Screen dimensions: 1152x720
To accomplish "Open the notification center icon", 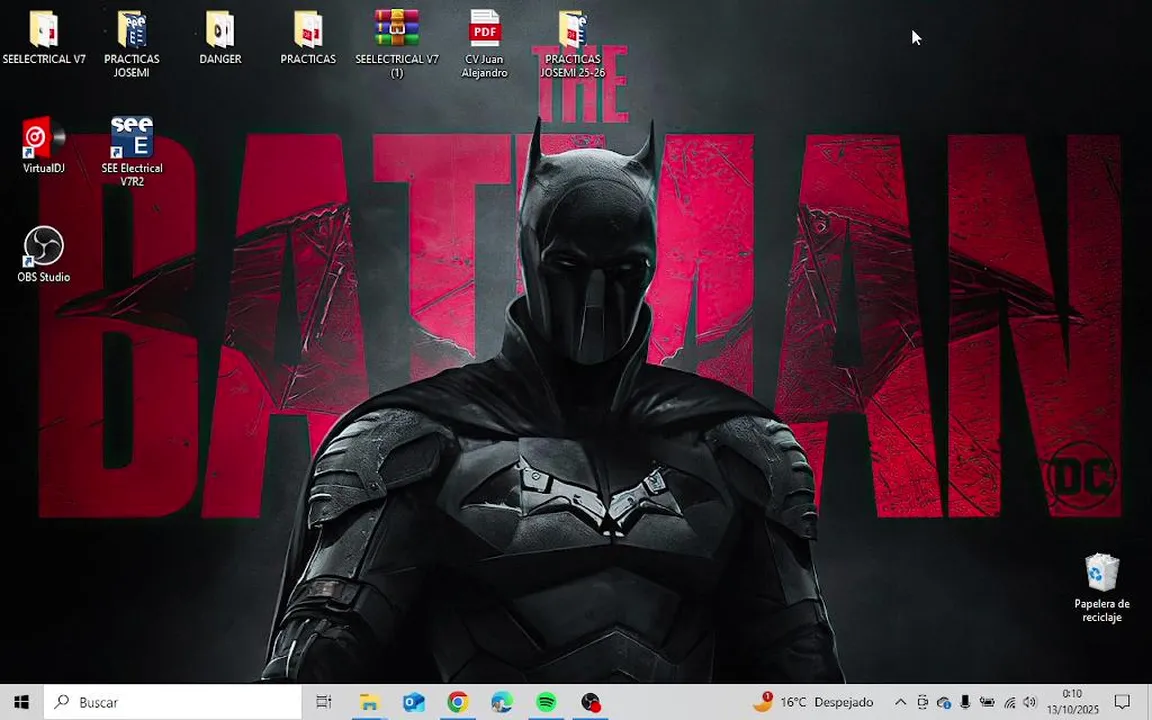I will point(1122,702).
